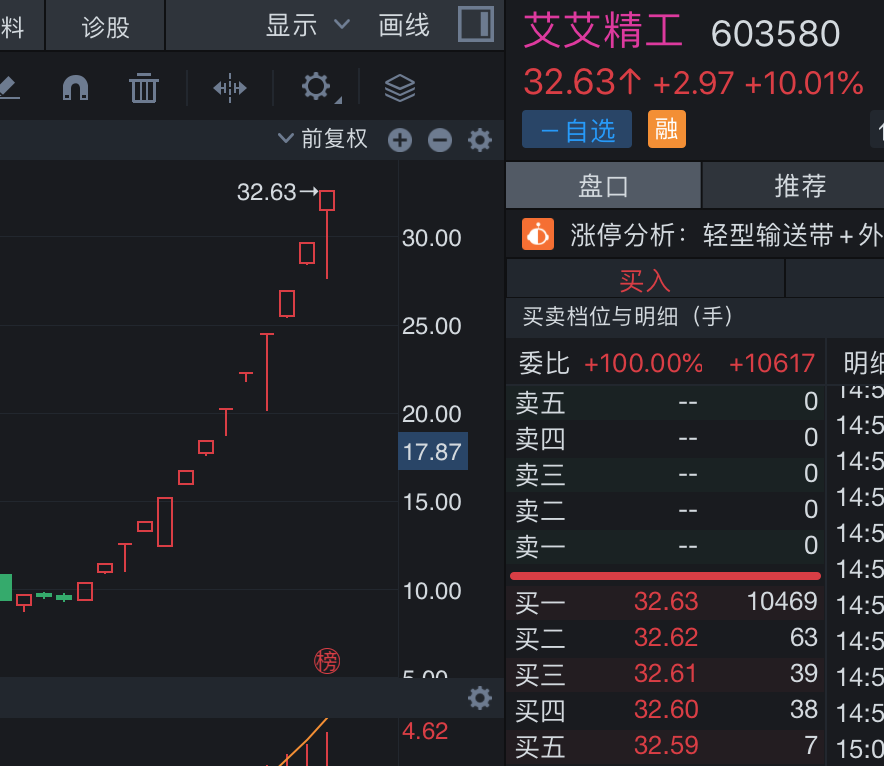Zoom in chart with plus icon
The height and width of the screenshot is (766, 884).
(x=400, y=140)
